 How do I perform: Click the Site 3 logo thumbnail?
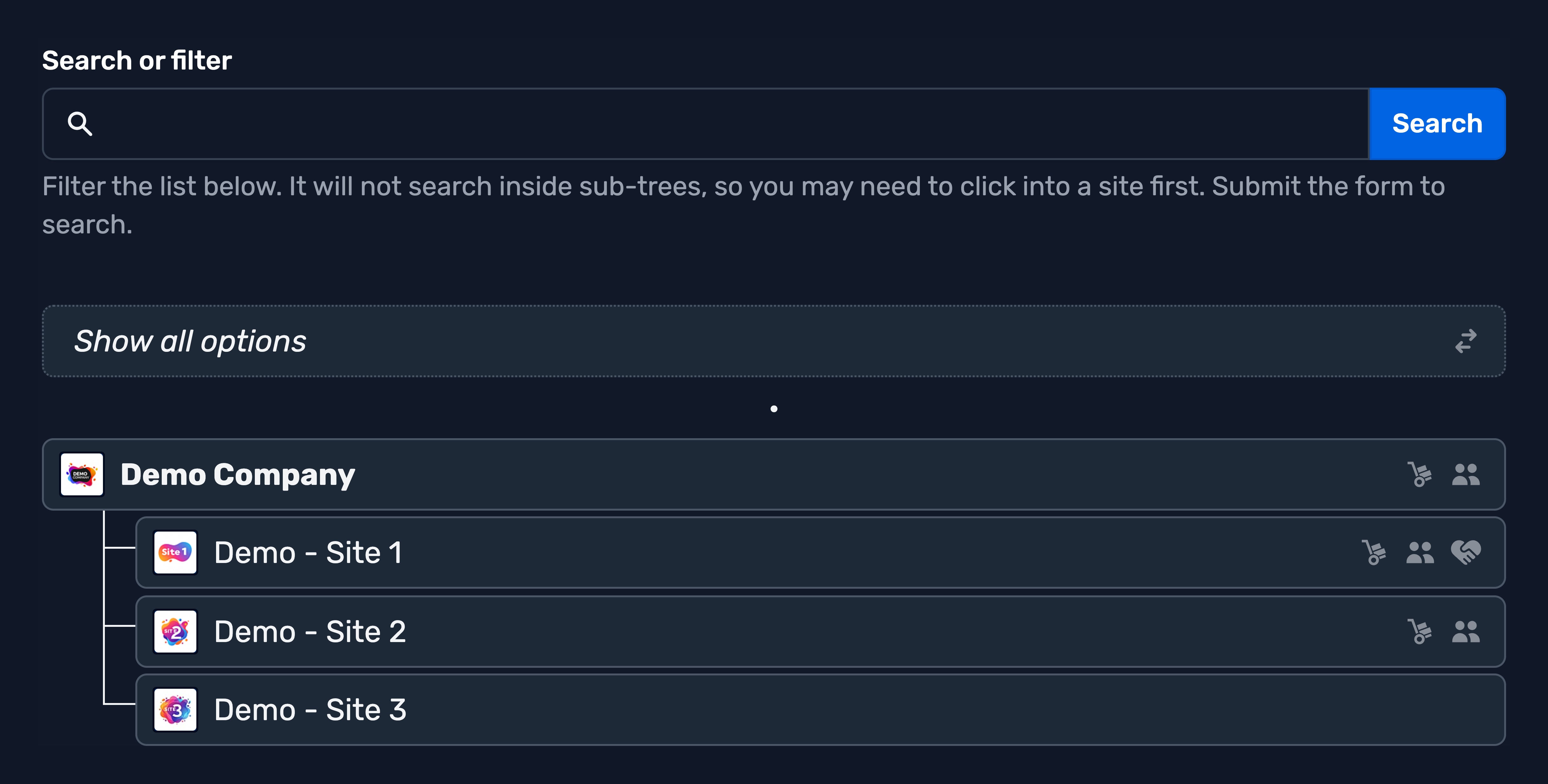point(175,710)
